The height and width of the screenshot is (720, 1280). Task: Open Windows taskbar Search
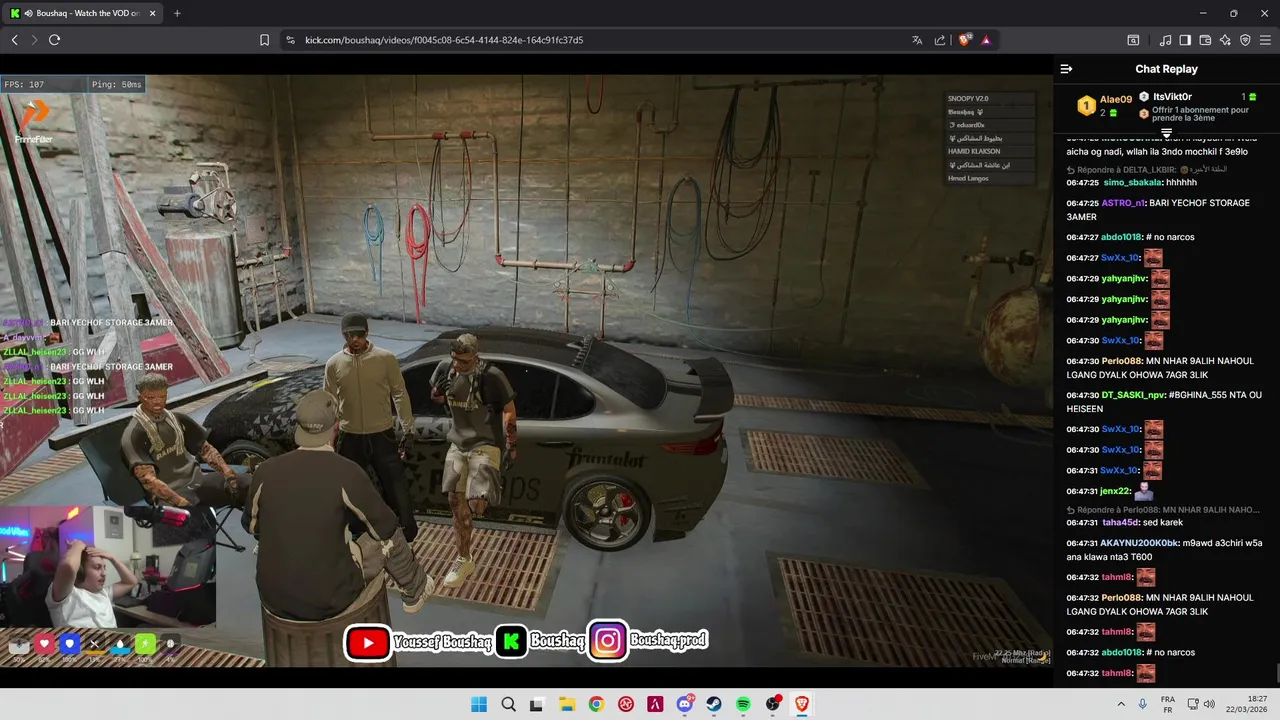pyautogui.click(x=508, y=704)
